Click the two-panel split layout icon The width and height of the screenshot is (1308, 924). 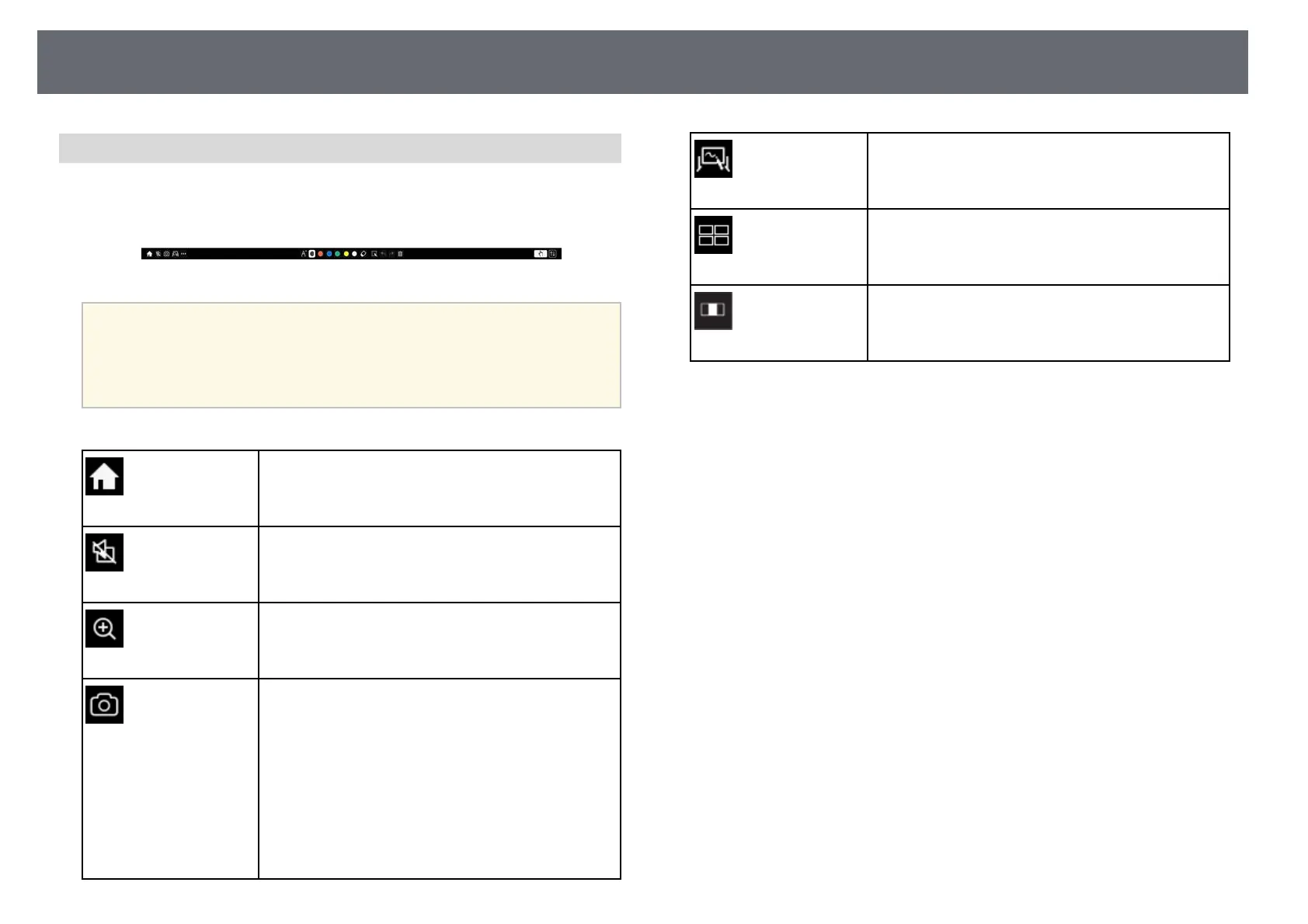pyautogui.click(x=713, y=311)
